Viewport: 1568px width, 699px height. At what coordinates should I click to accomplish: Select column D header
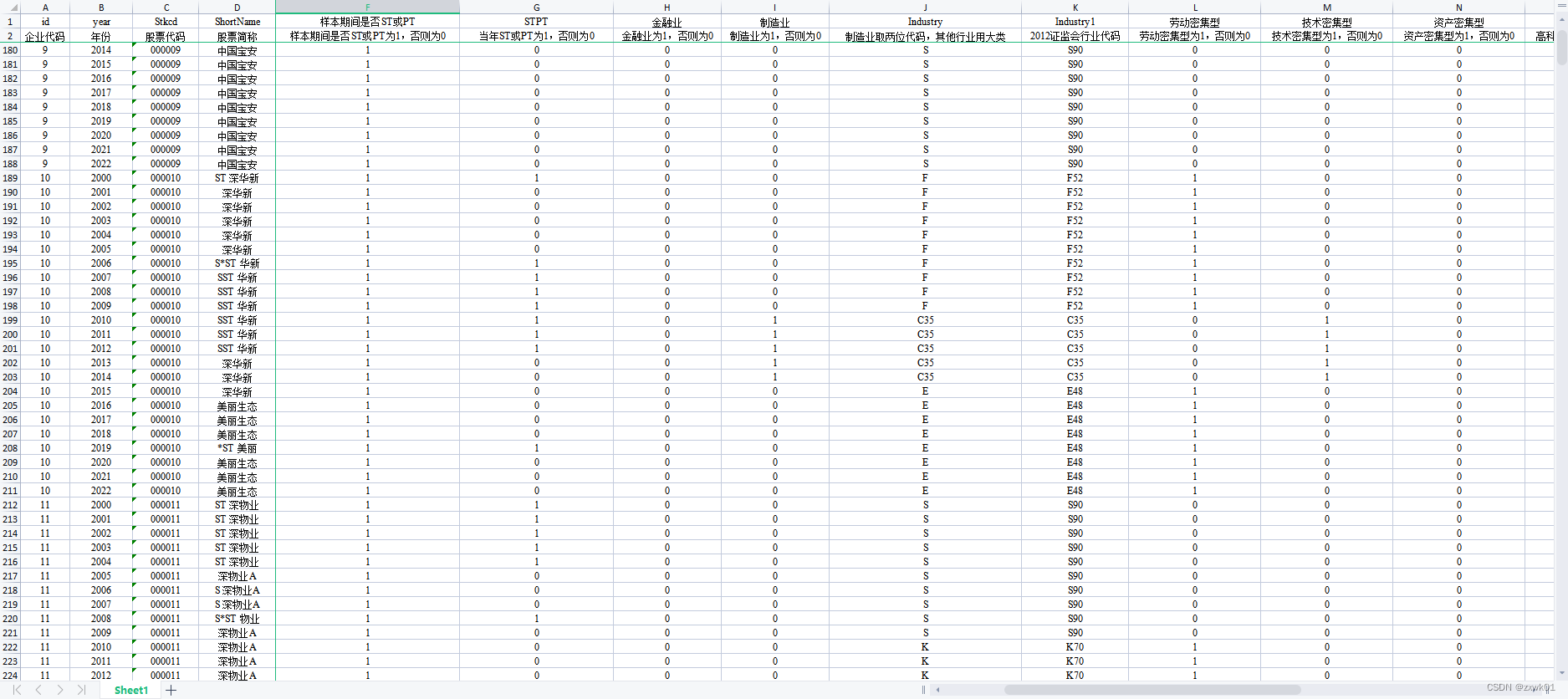click(x=237, y=7)
